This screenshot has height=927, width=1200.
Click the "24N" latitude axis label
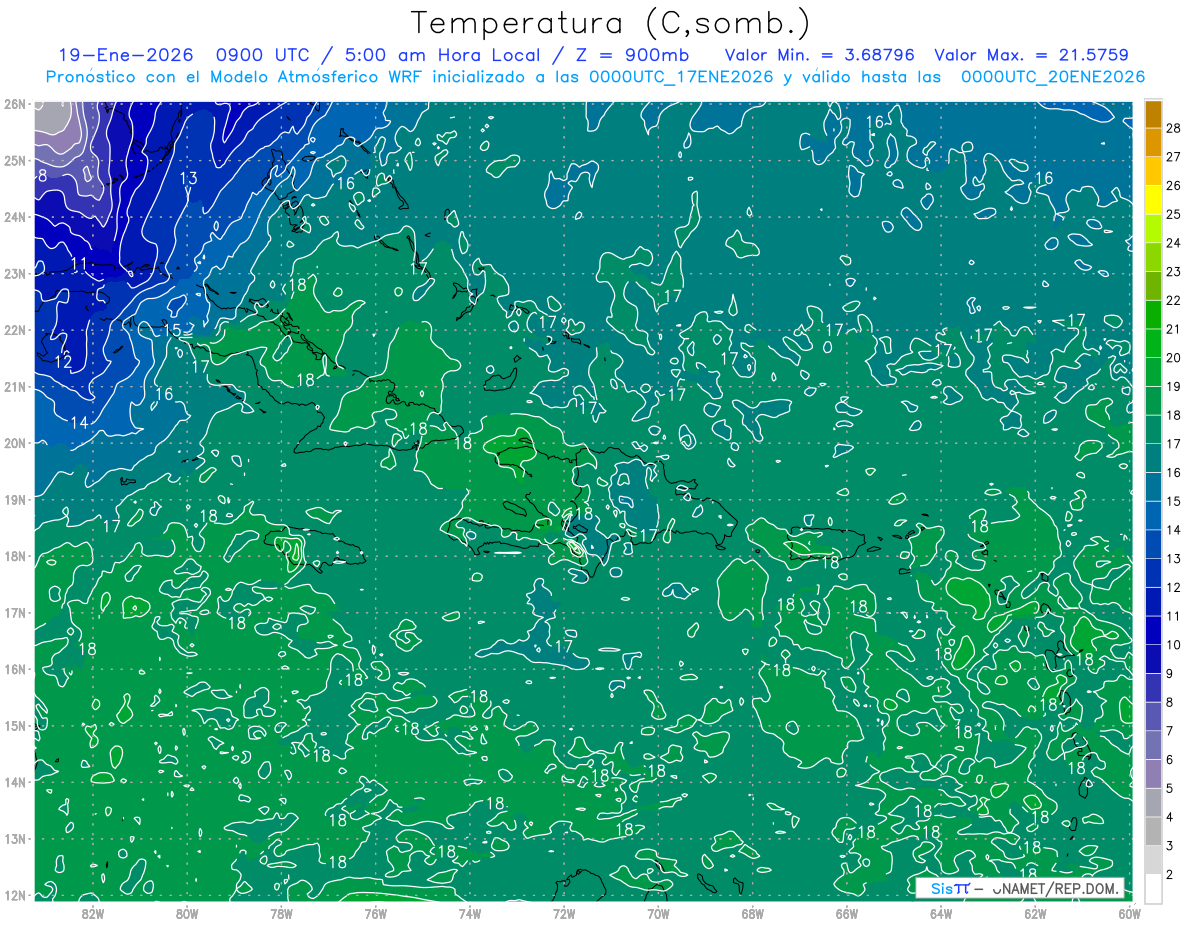[x=15, y=216]
